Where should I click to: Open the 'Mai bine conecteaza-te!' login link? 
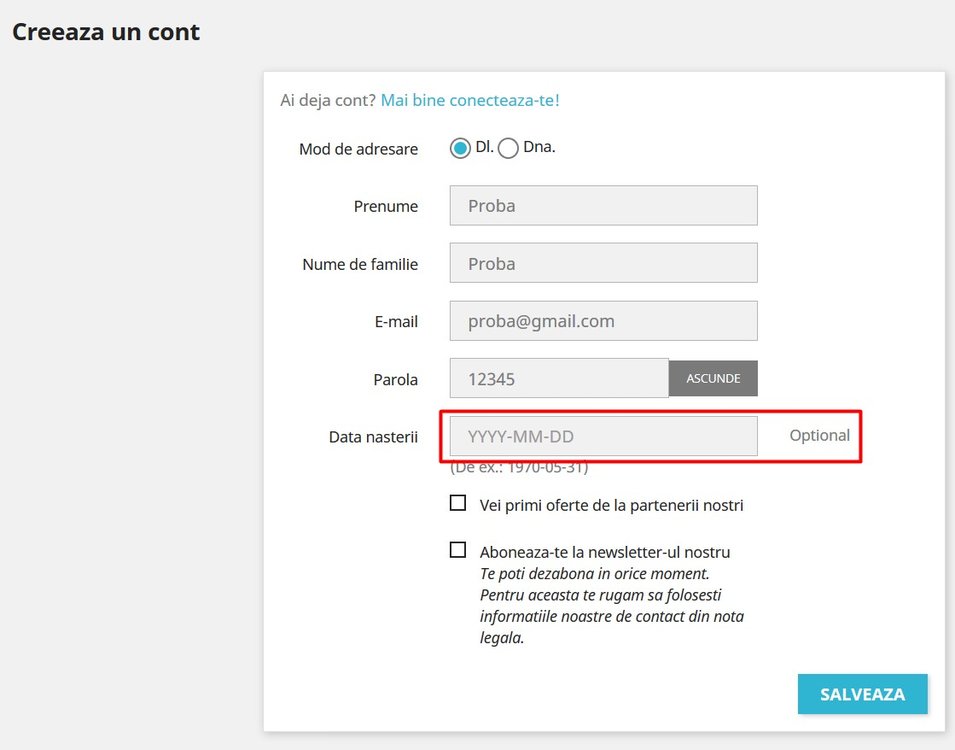[x=470, y=100]
